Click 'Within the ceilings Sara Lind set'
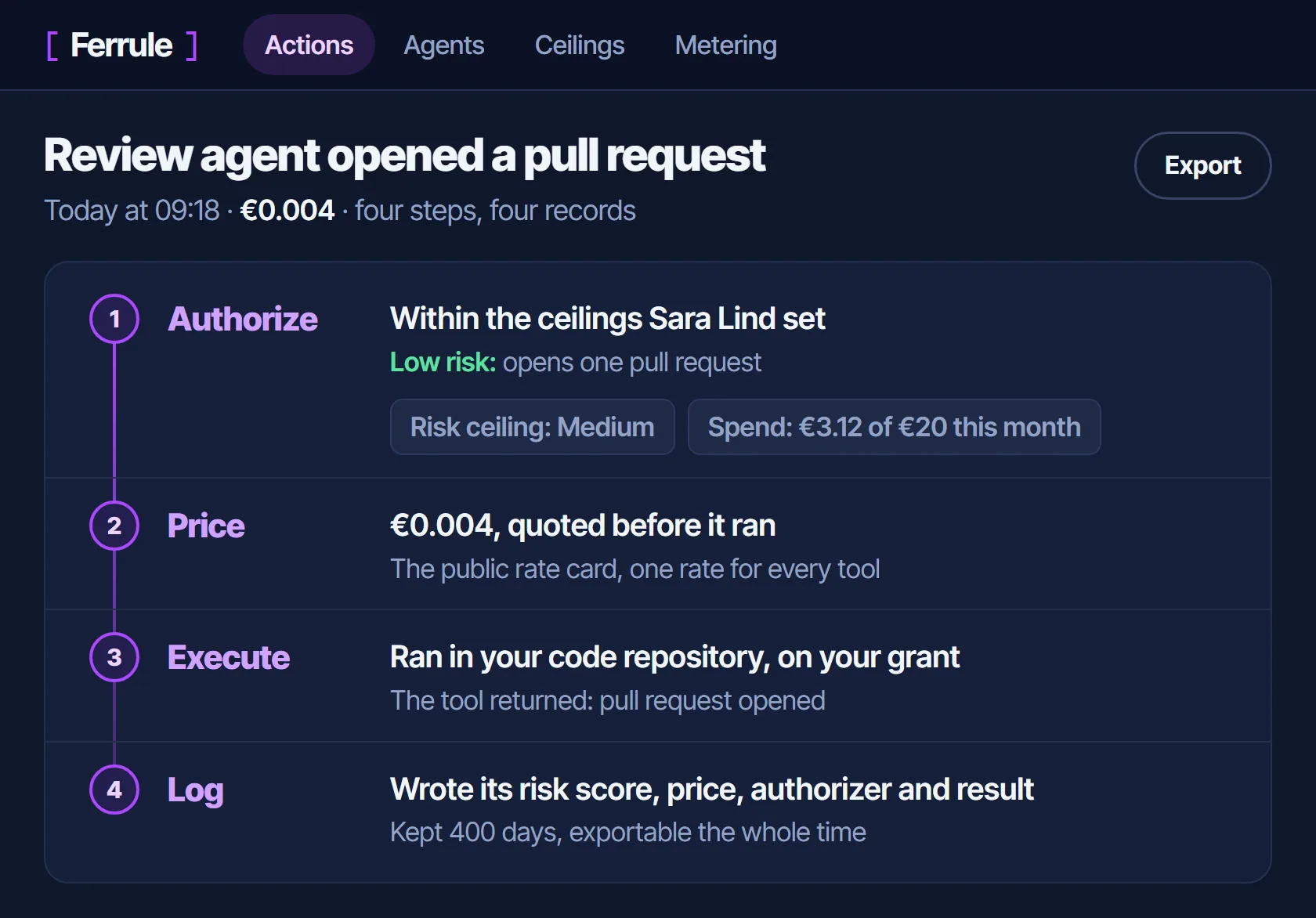 [x=608, y=319]
